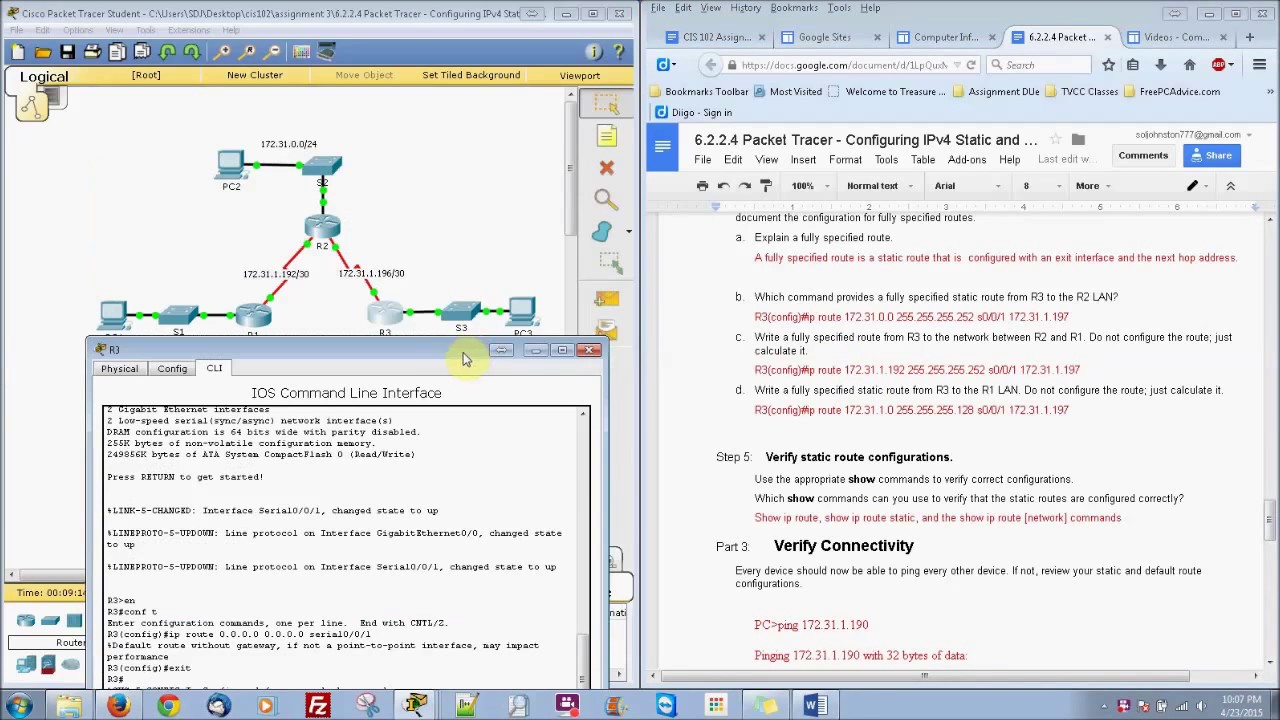Open the Add-ons menu in Google Docs

coord(967,160)
